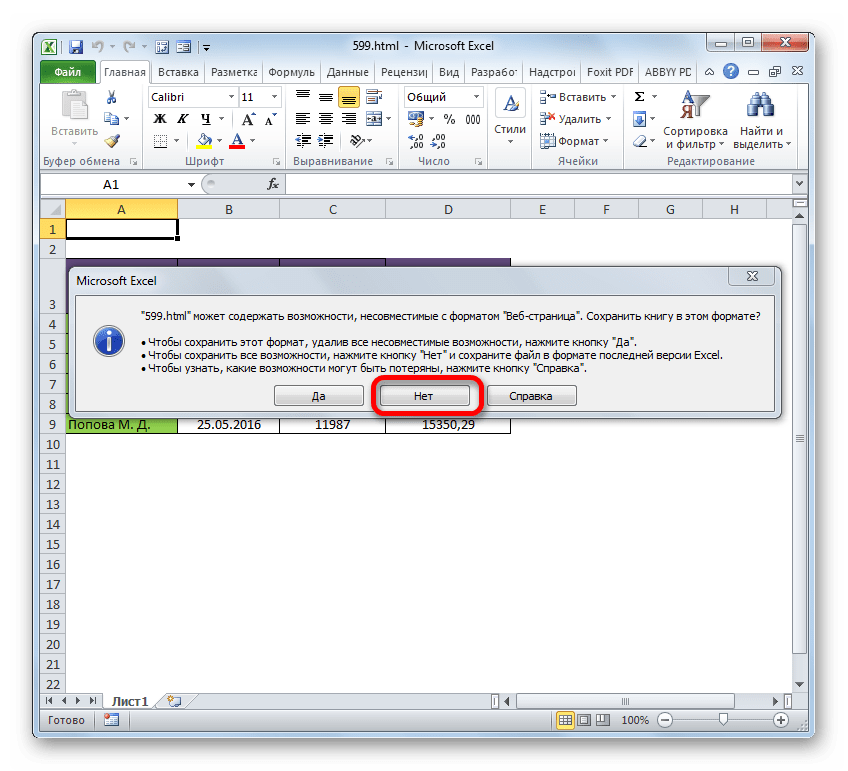The image size is (848, 771).
Task: Click the Справка button in dialog
Action: tap(531, 396)
